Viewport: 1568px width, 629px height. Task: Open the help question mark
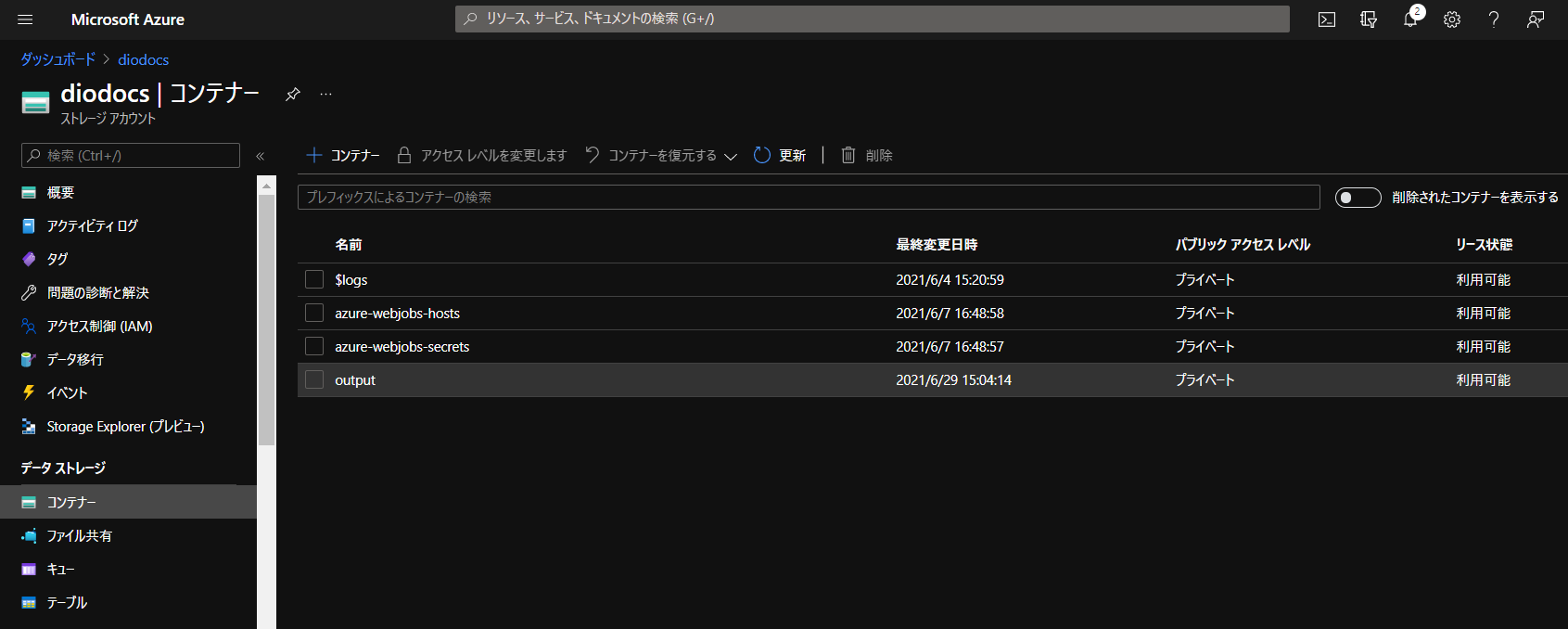1494,19
